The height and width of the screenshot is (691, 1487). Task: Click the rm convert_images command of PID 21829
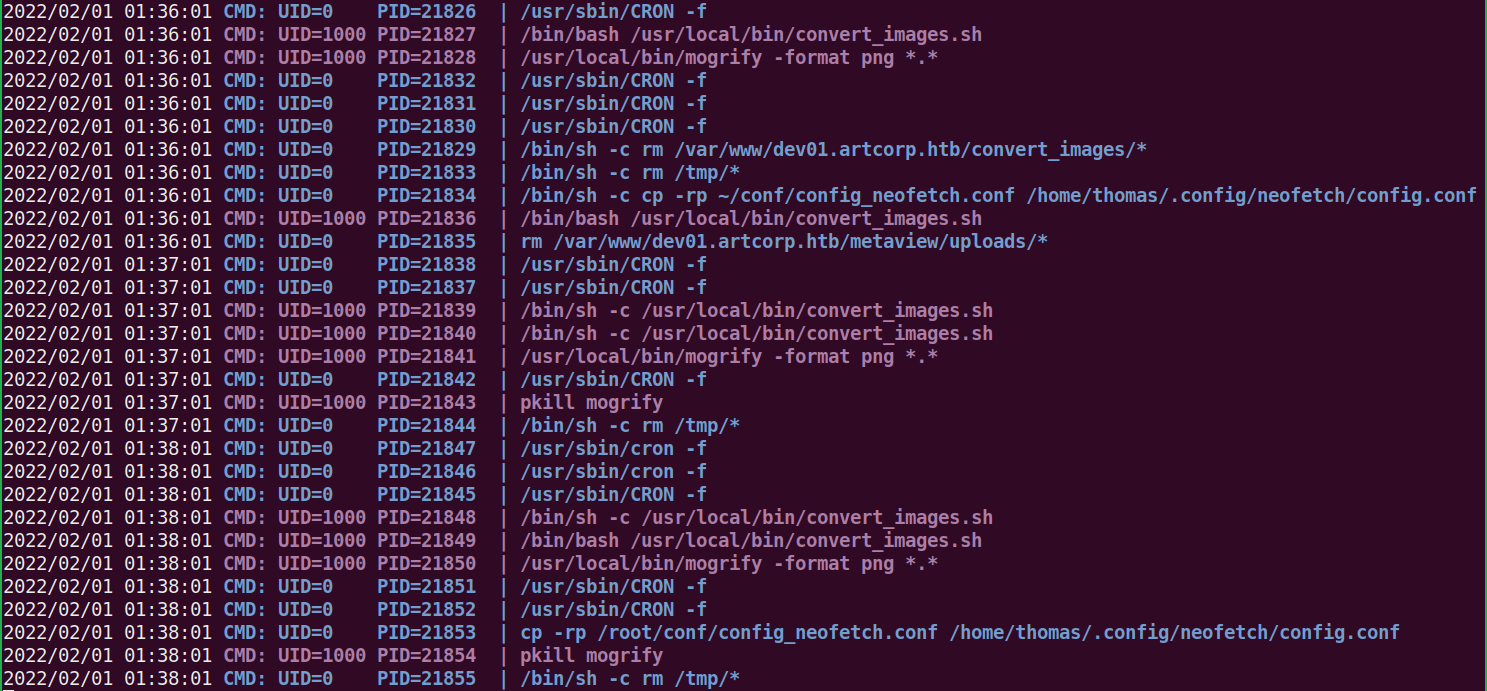(833, 149)
